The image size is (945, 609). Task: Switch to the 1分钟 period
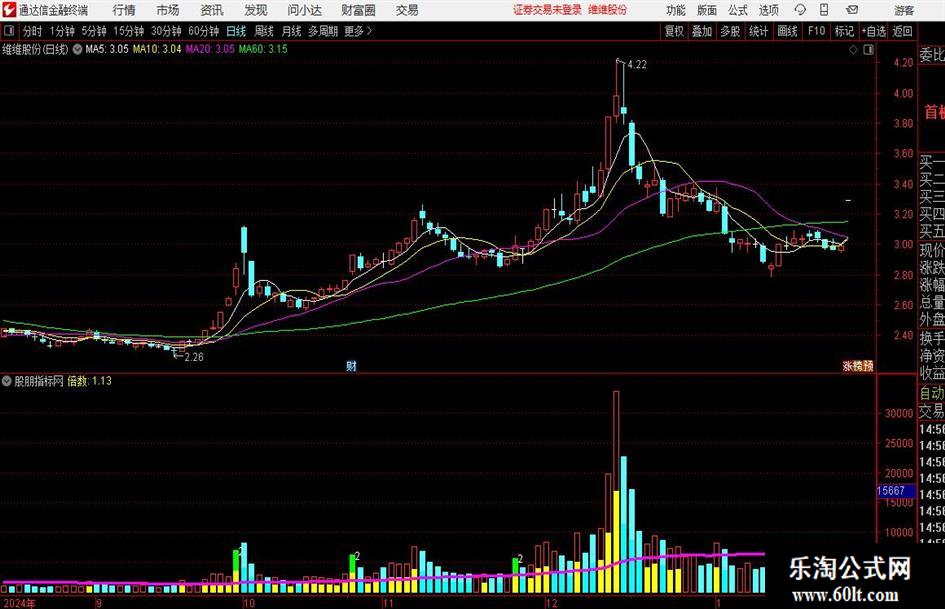(61, 31)
